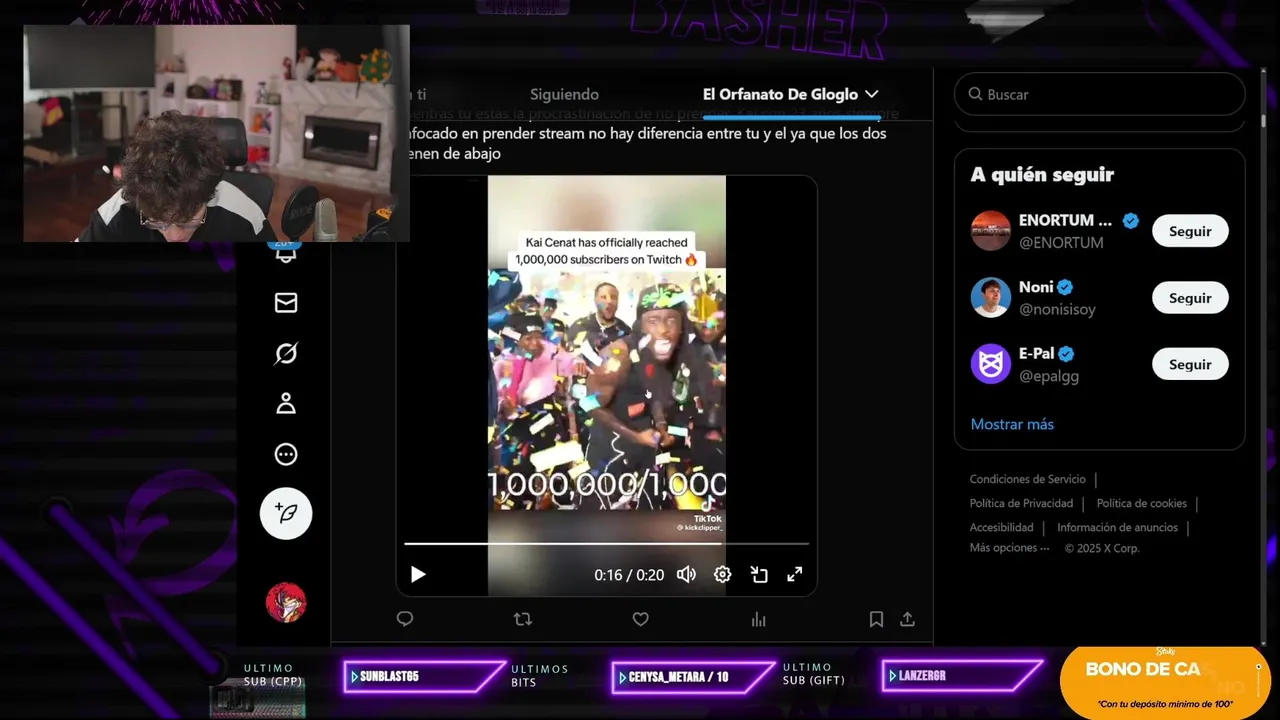Seek on the video progress bar

606,544
